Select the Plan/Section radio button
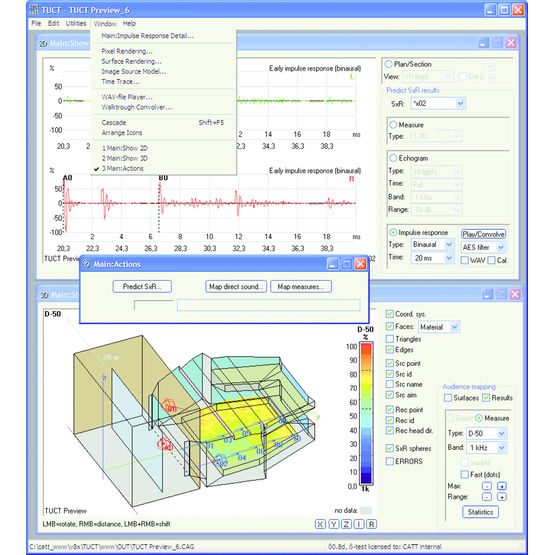The height and width of the screenshot is (555, 555). point(389,64)
